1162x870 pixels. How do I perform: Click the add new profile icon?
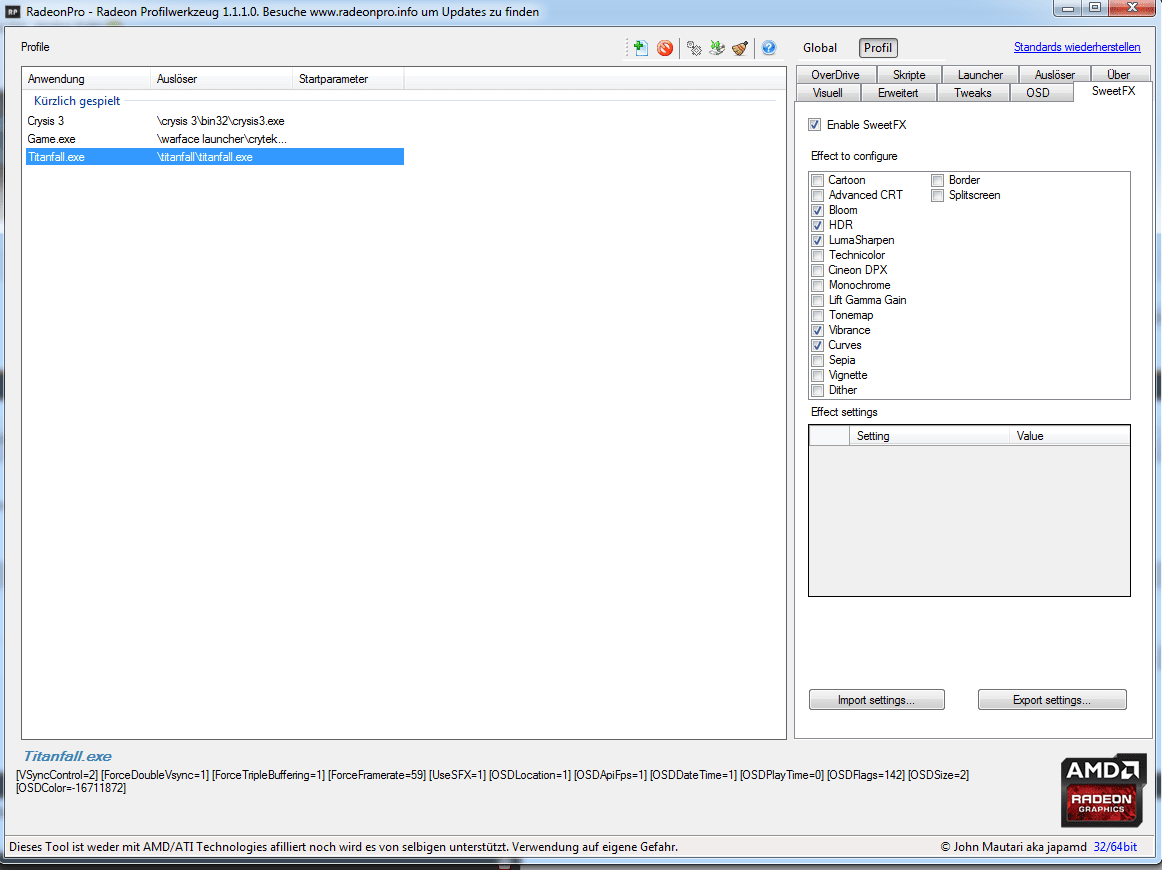641,48
